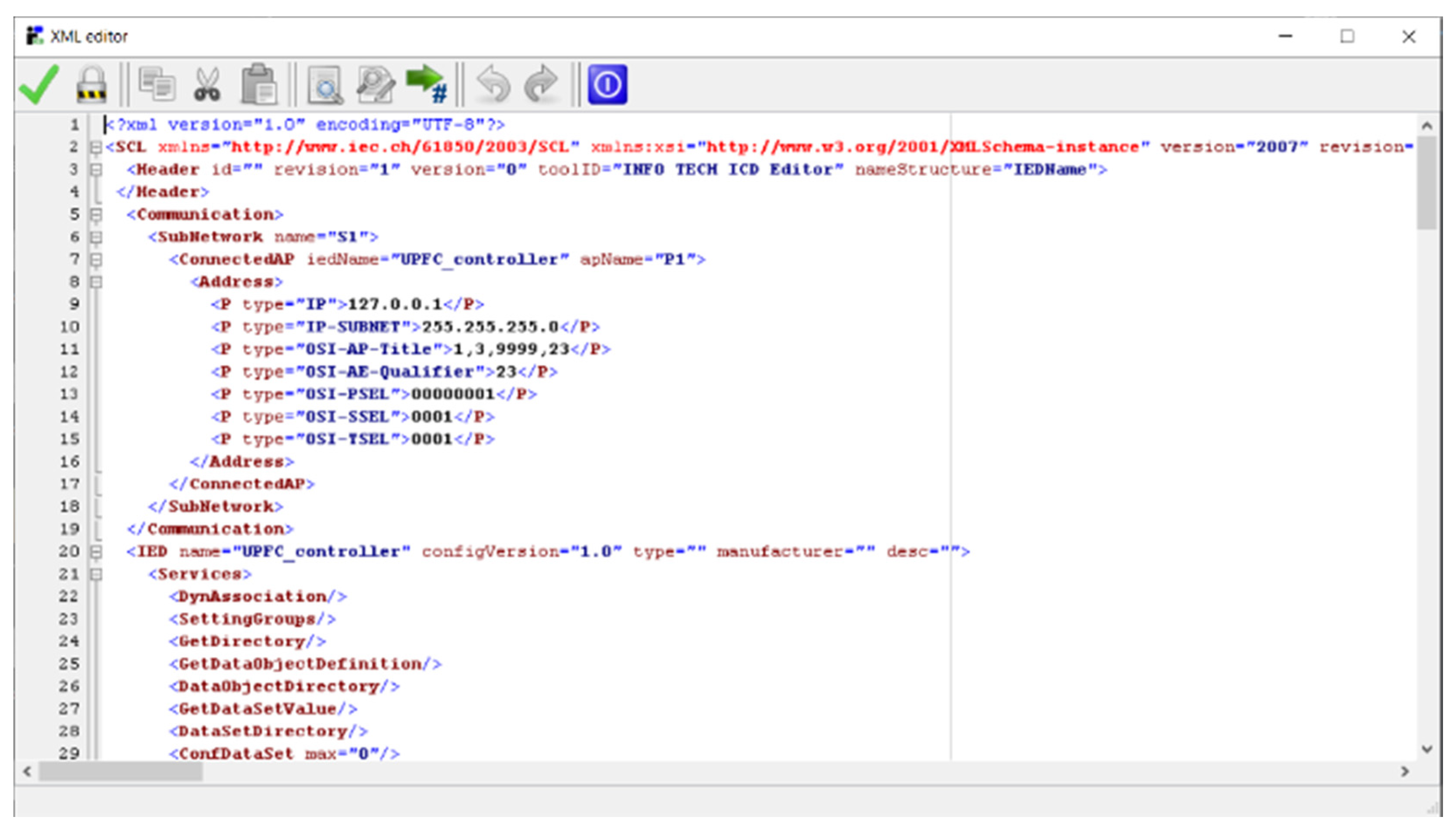Place cursor in the IP address 127.0.0.1 text
This screenshot has width=1456, height=833.
tap(395, 304)
